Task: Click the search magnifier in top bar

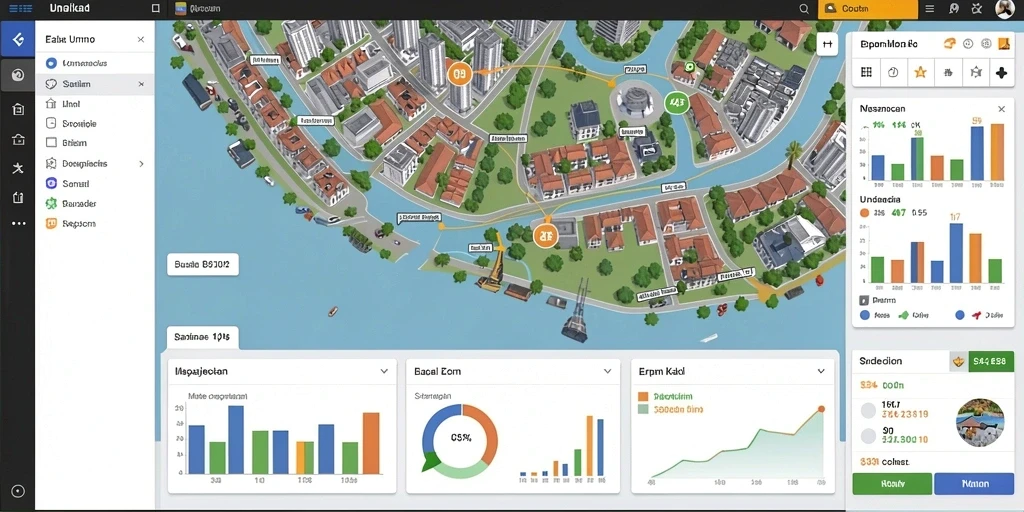Action: pos(804,8)
